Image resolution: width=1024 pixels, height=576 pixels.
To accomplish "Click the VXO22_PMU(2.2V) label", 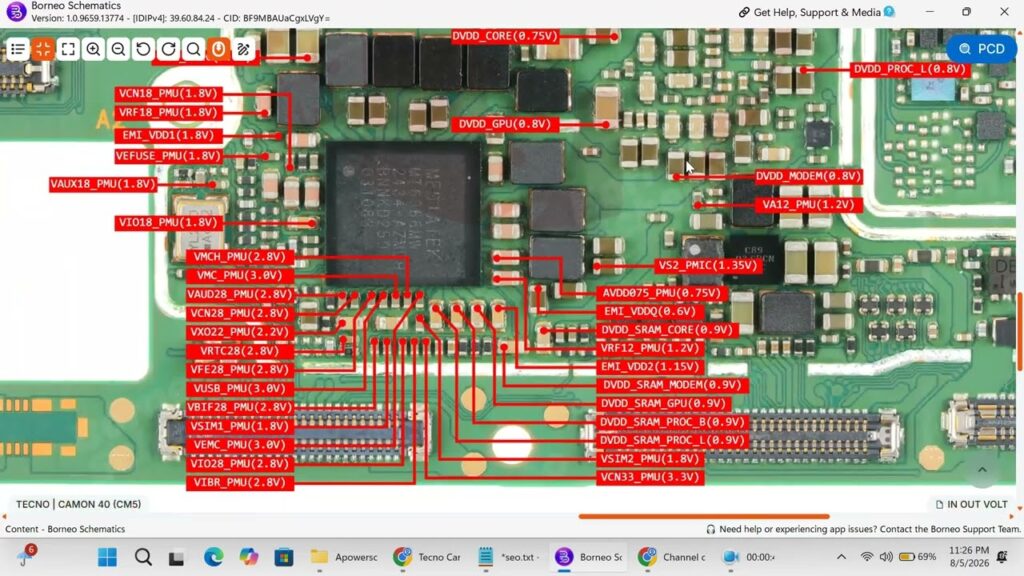I will click(x=240, y=332).
